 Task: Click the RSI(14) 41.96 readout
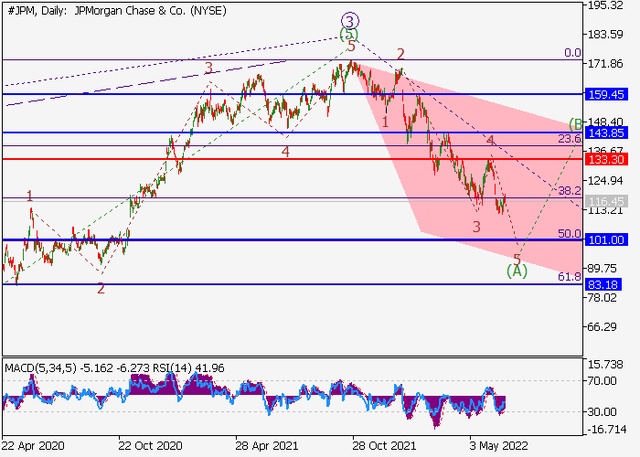tap(189, 368)
